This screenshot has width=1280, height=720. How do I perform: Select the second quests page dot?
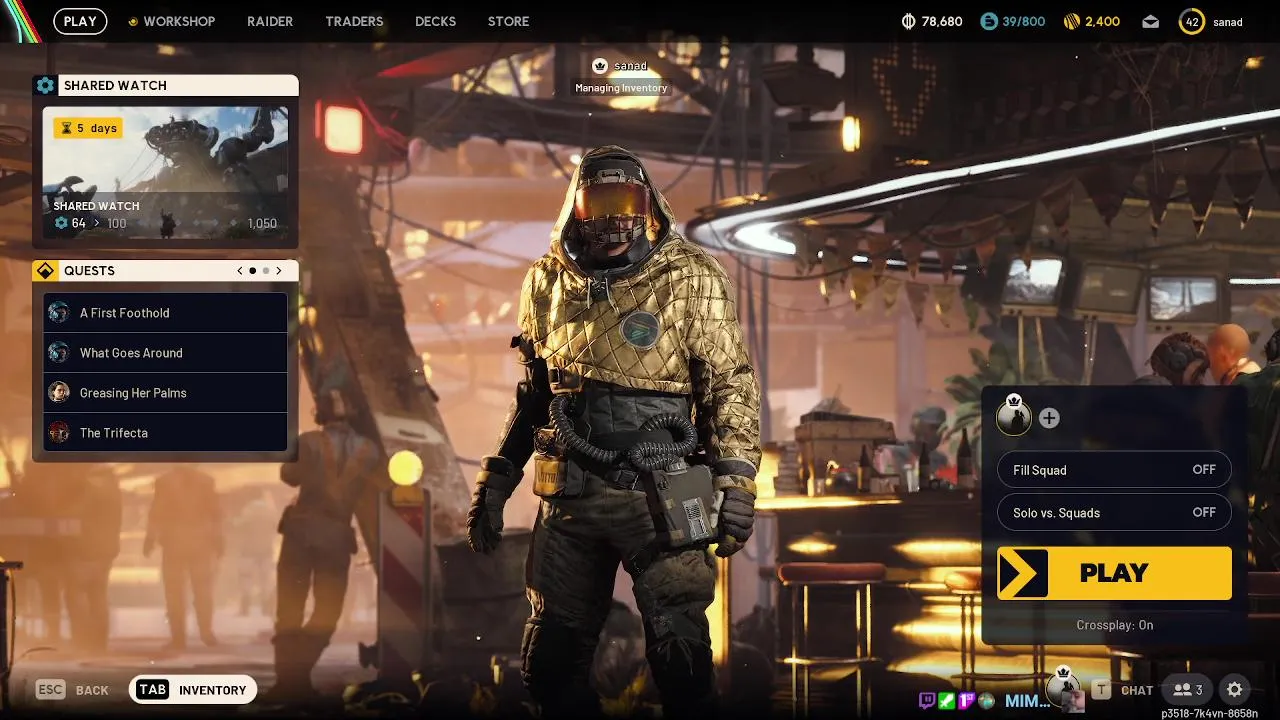(266, 271)
